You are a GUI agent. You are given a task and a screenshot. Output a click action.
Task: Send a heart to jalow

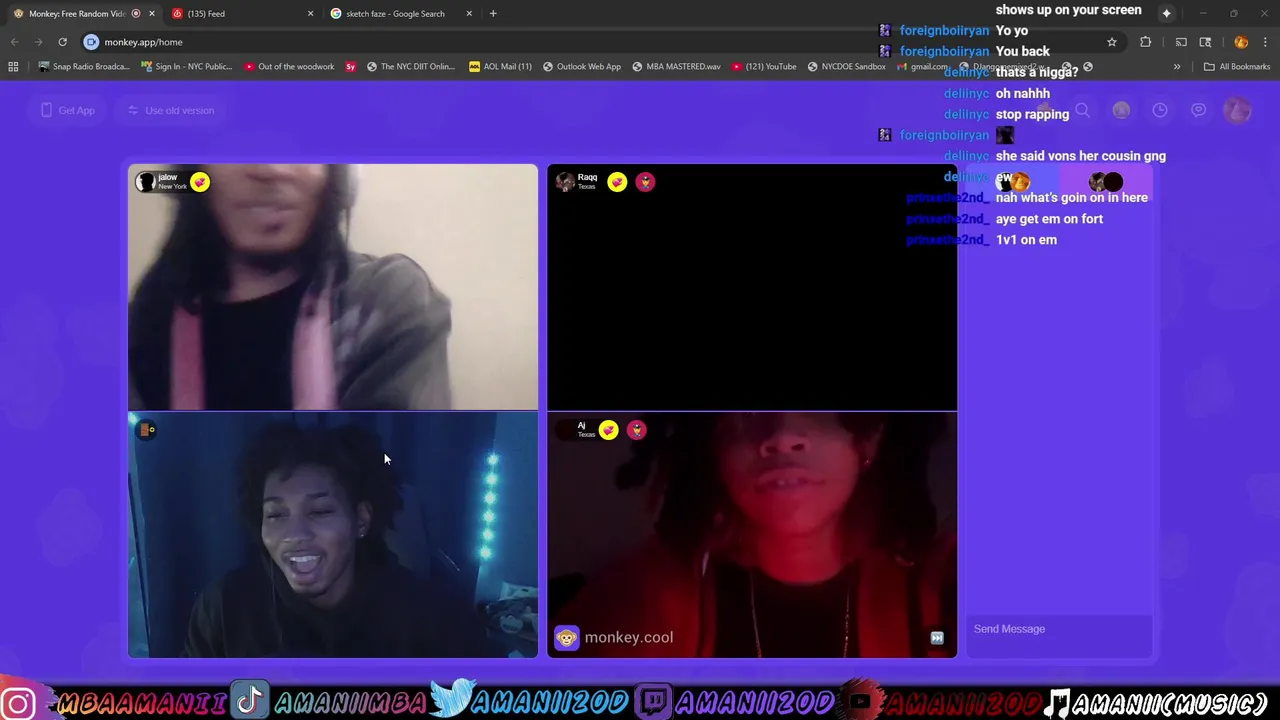click(x=200, y=182)
